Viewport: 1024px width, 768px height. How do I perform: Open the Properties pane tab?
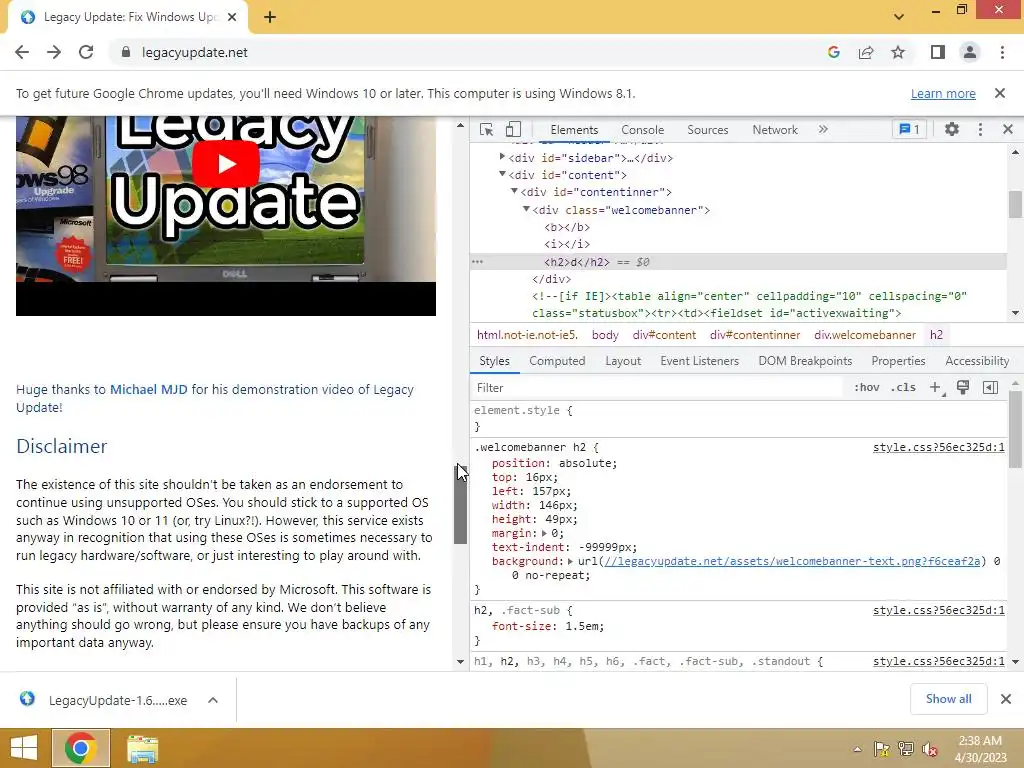click(898, 360)
